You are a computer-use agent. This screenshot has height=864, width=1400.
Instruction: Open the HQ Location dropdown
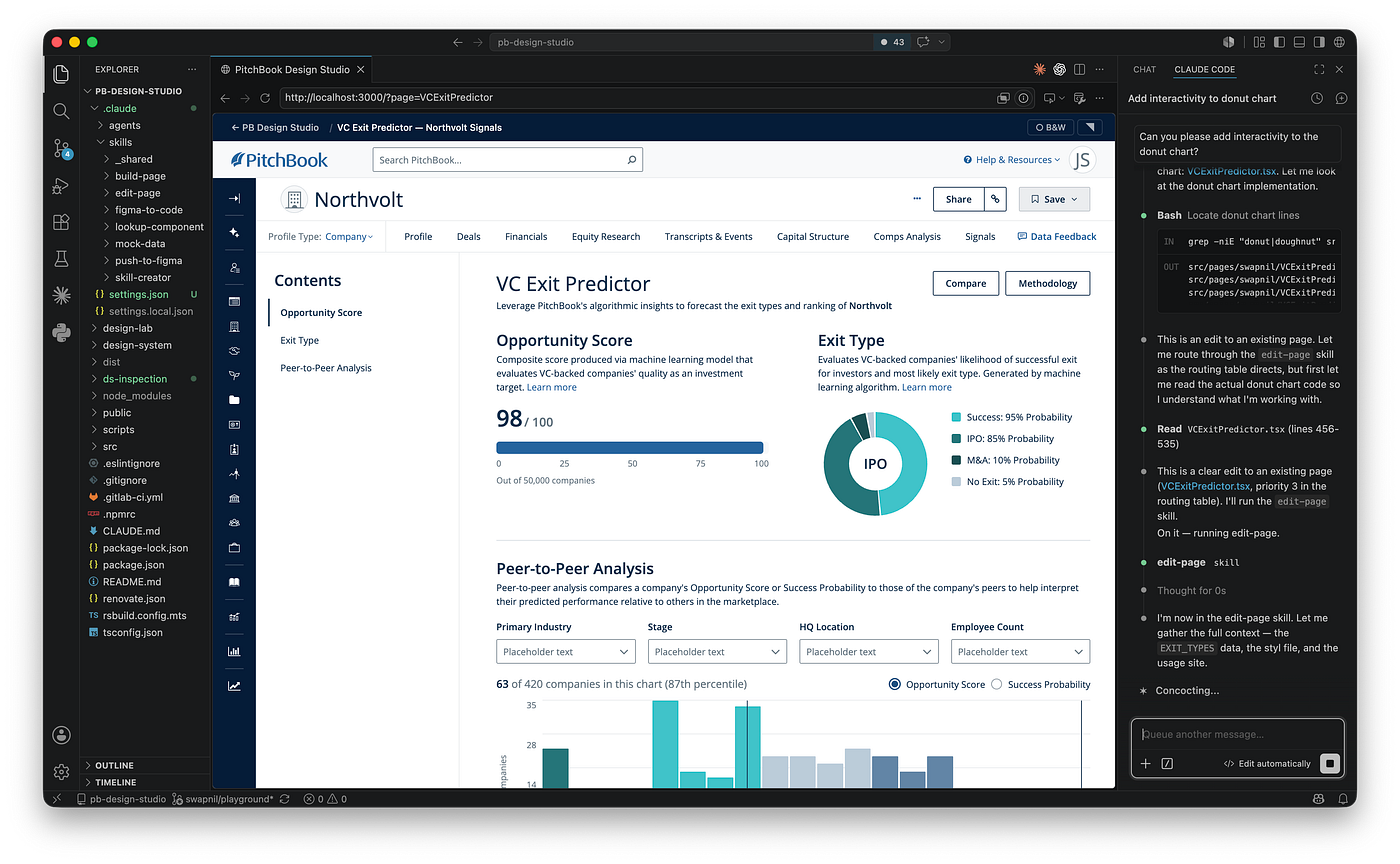[868, 651]
